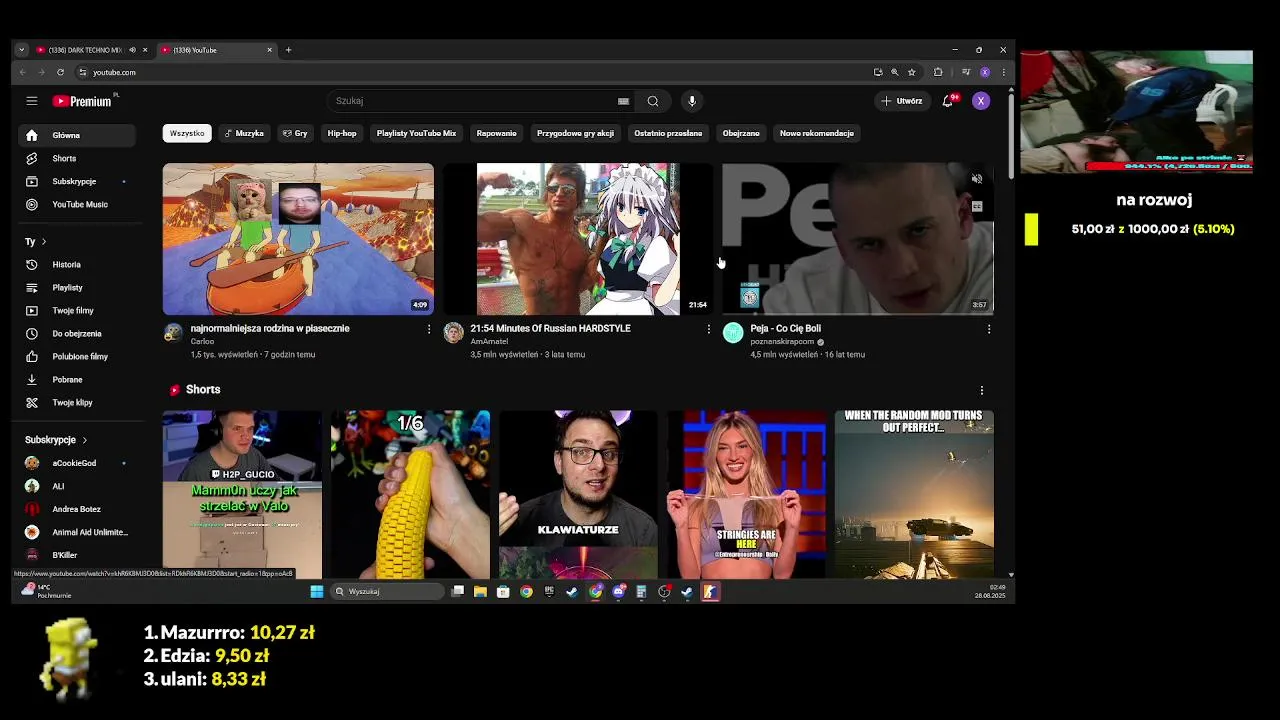The width and height of the screenshot is (1280, 720).
Task: Play the 21:54 Russian HARDSTYLE thumbnail
Action: click(x=578, y=239)
